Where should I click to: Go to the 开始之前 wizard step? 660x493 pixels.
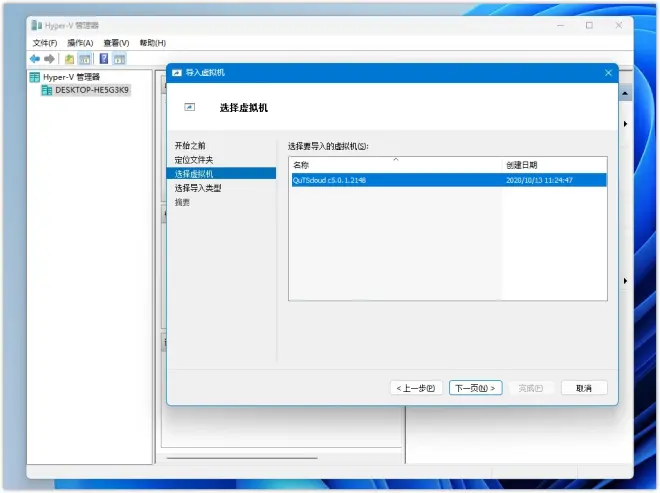(190, 146)
